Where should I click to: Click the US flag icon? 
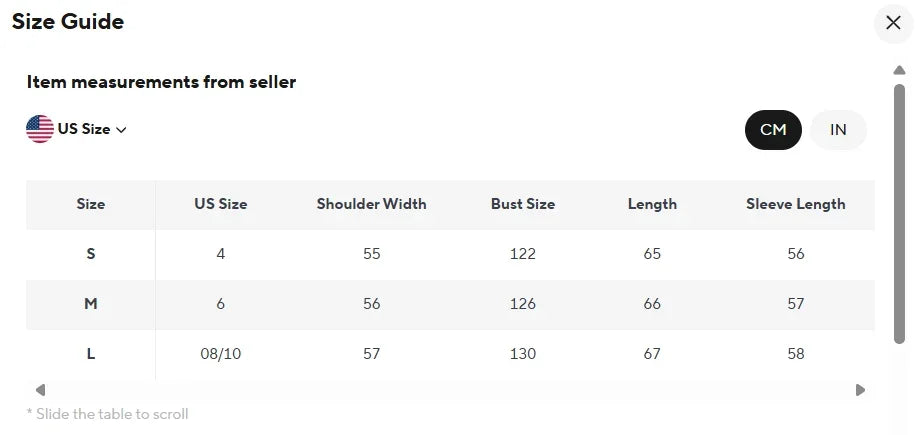coord(40,129)
